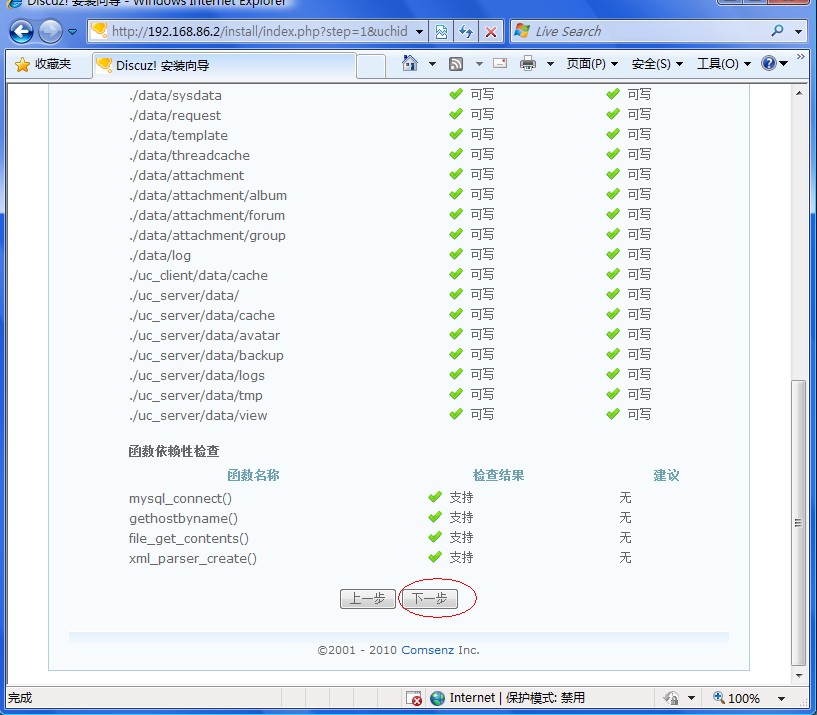Click the Read Mail icon
Viewport: 817px width, 715px height.
tap(500, 64)
